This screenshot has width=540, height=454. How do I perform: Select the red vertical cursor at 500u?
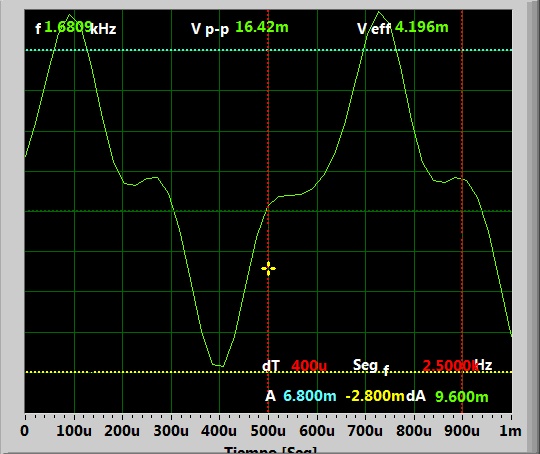point(268,211)
